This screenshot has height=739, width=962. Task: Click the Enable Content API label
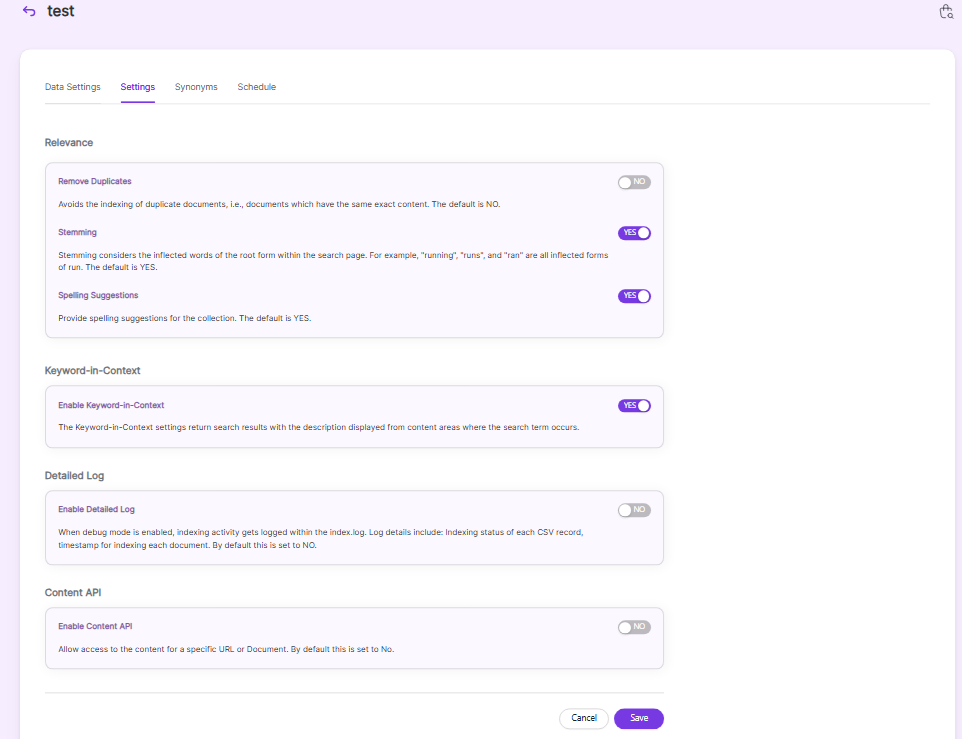click(95, 626)
